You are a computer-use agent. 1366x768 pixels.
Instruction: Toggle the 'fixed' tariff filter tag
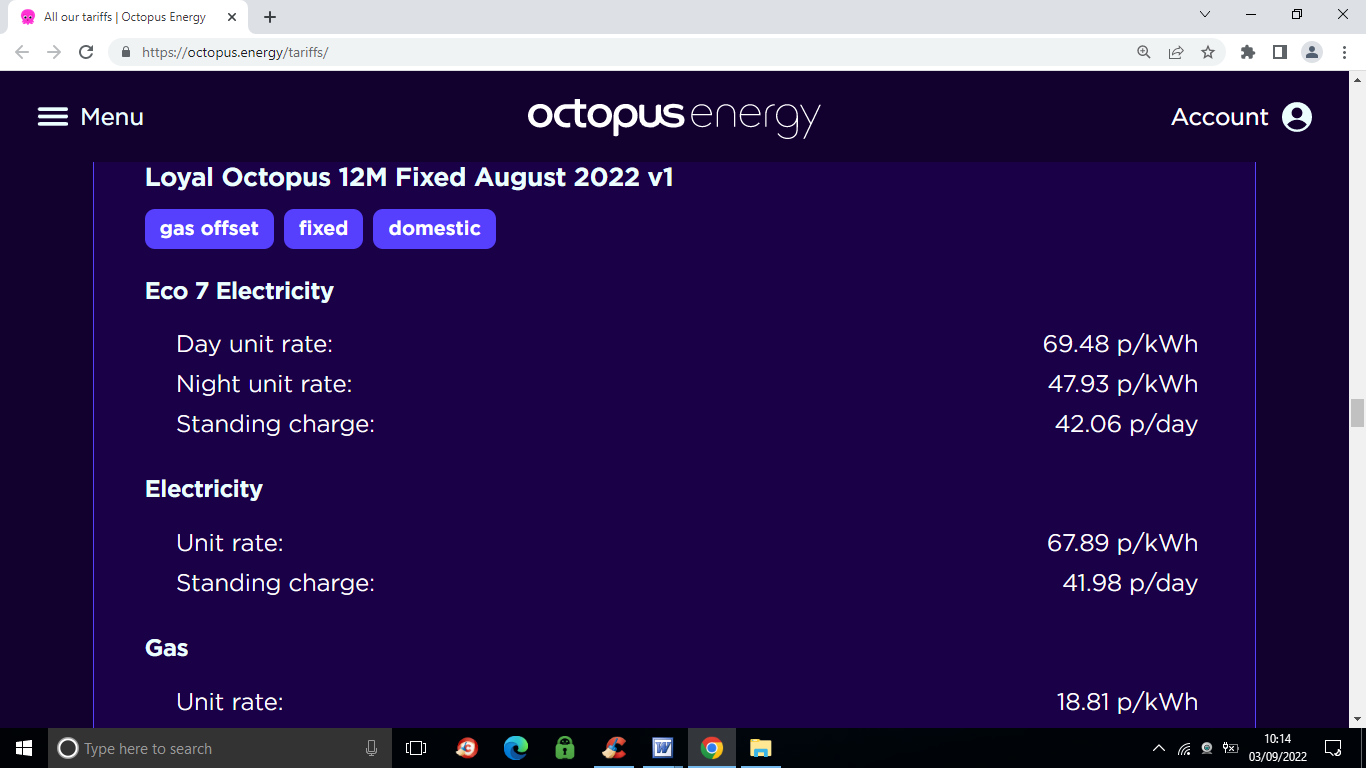pos(323,228)
